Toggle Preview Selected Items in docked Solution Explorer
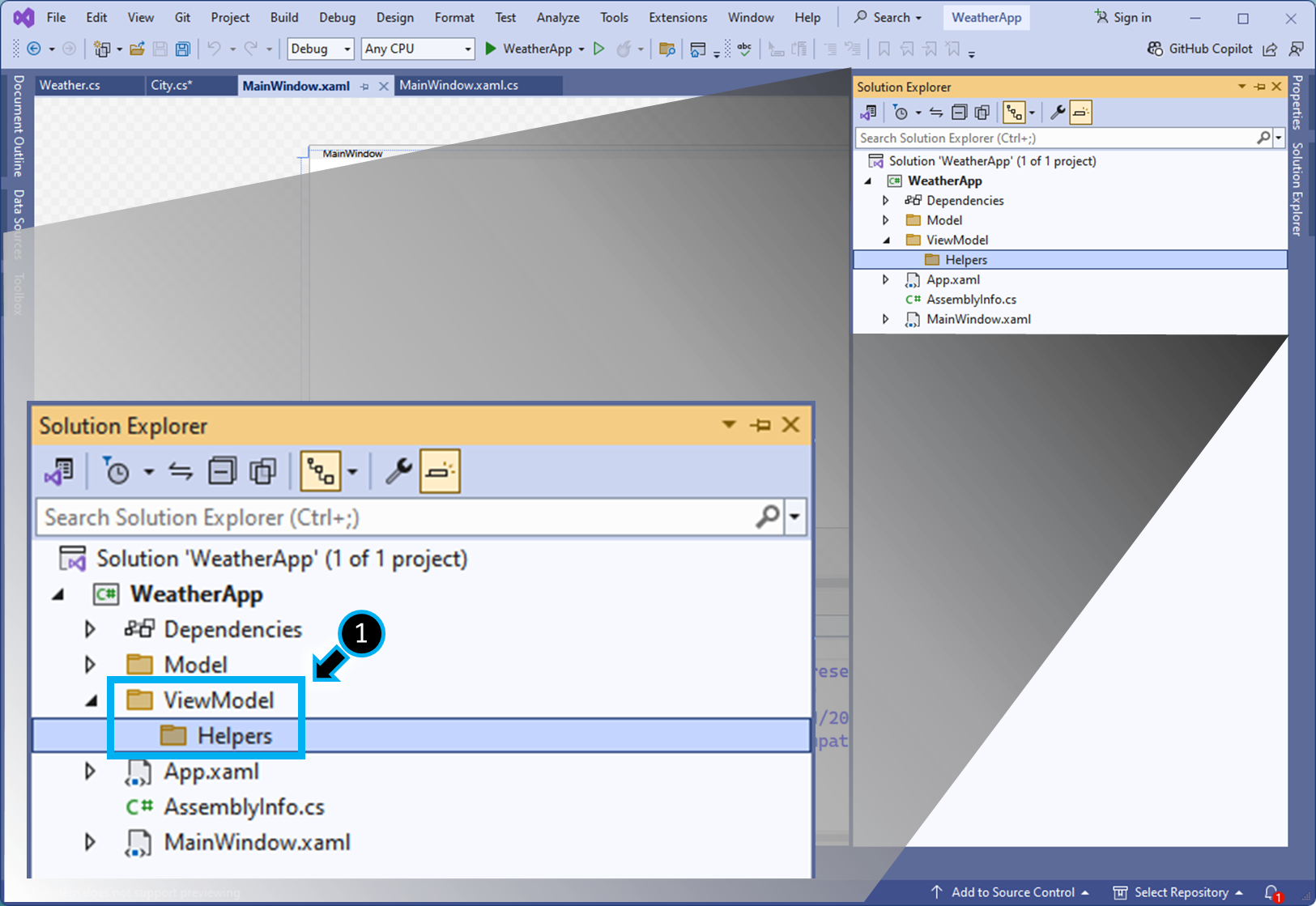Image resolution: width=1316 pixels, height=906 pixels. [1081, 113]
